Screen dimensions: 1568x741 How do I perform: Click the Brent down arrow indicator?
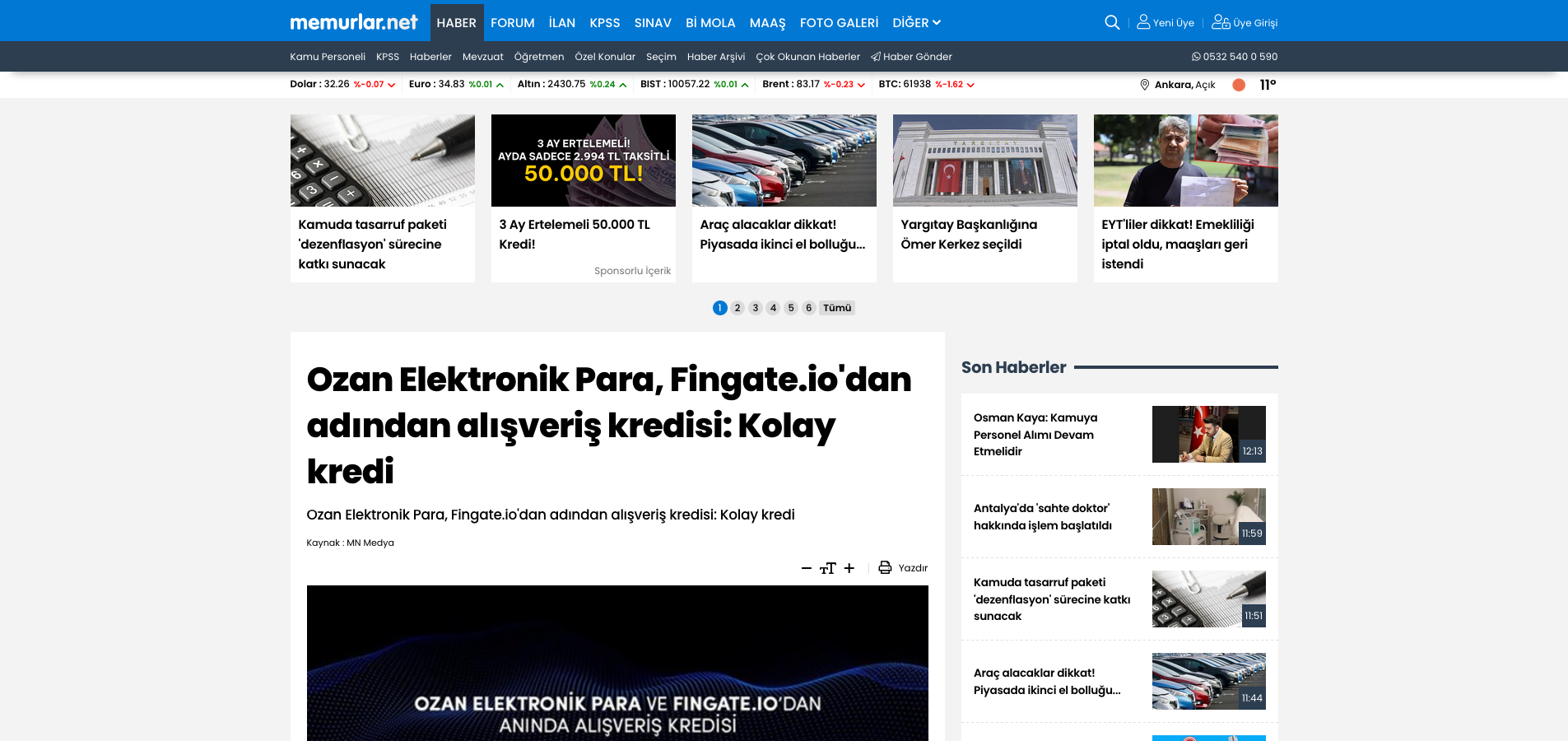[x=861, y=85]
